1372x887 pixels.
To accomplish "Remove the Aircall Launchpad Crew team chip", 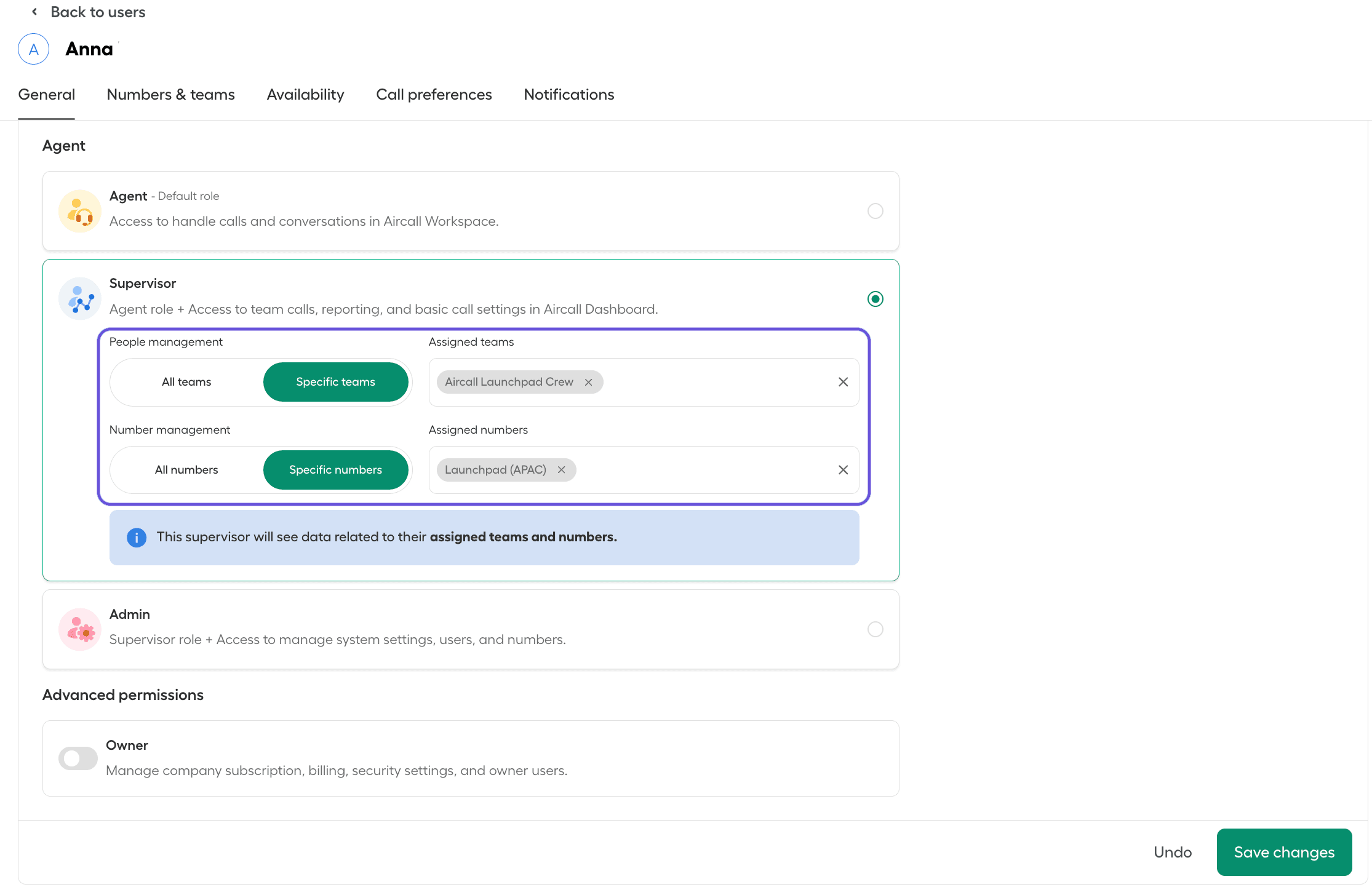I will click(x=589, y=381).
